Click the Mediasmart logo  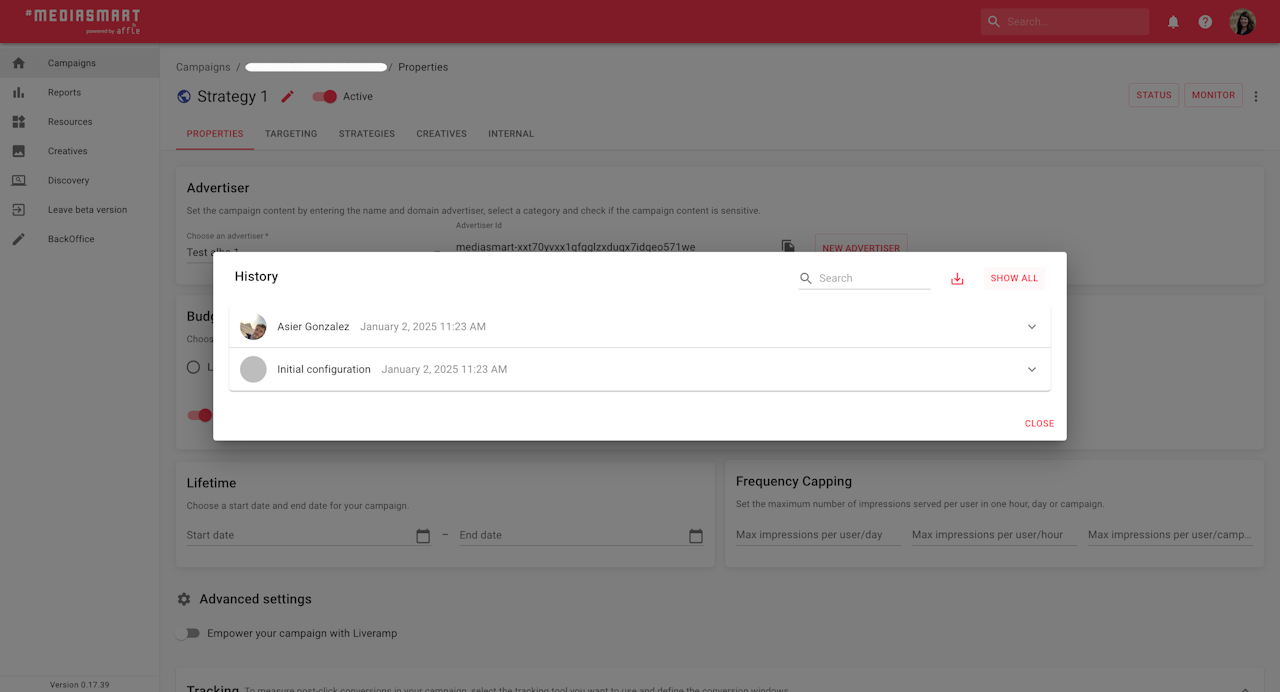(x=82, y=21)
